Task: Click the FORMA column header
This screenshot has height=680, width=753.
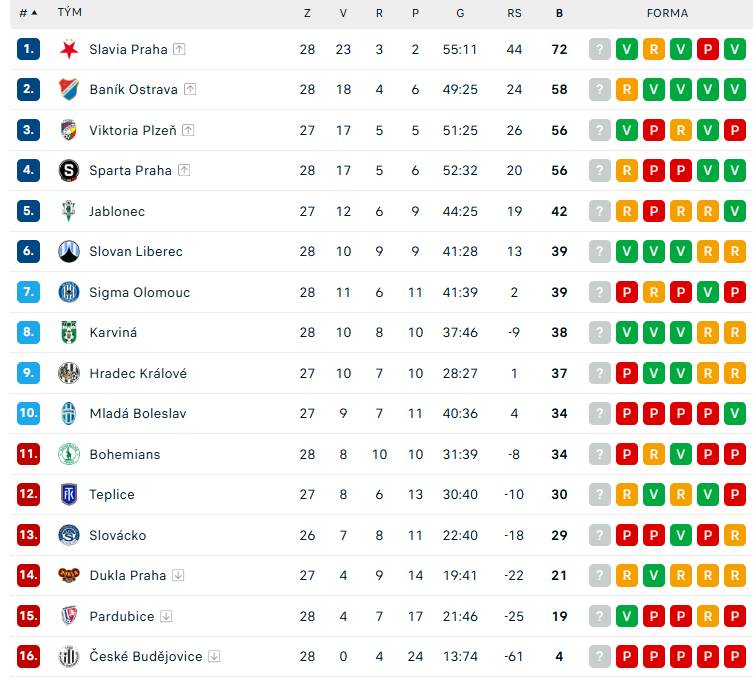Action: [667, 13]
